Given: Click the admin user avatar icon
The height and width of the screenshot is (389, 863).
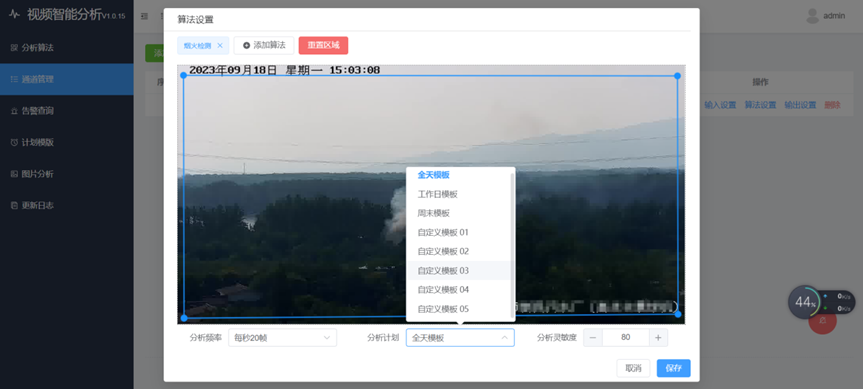Looking at the screenshot, I should pyautogui.click(x=812, y=16).
